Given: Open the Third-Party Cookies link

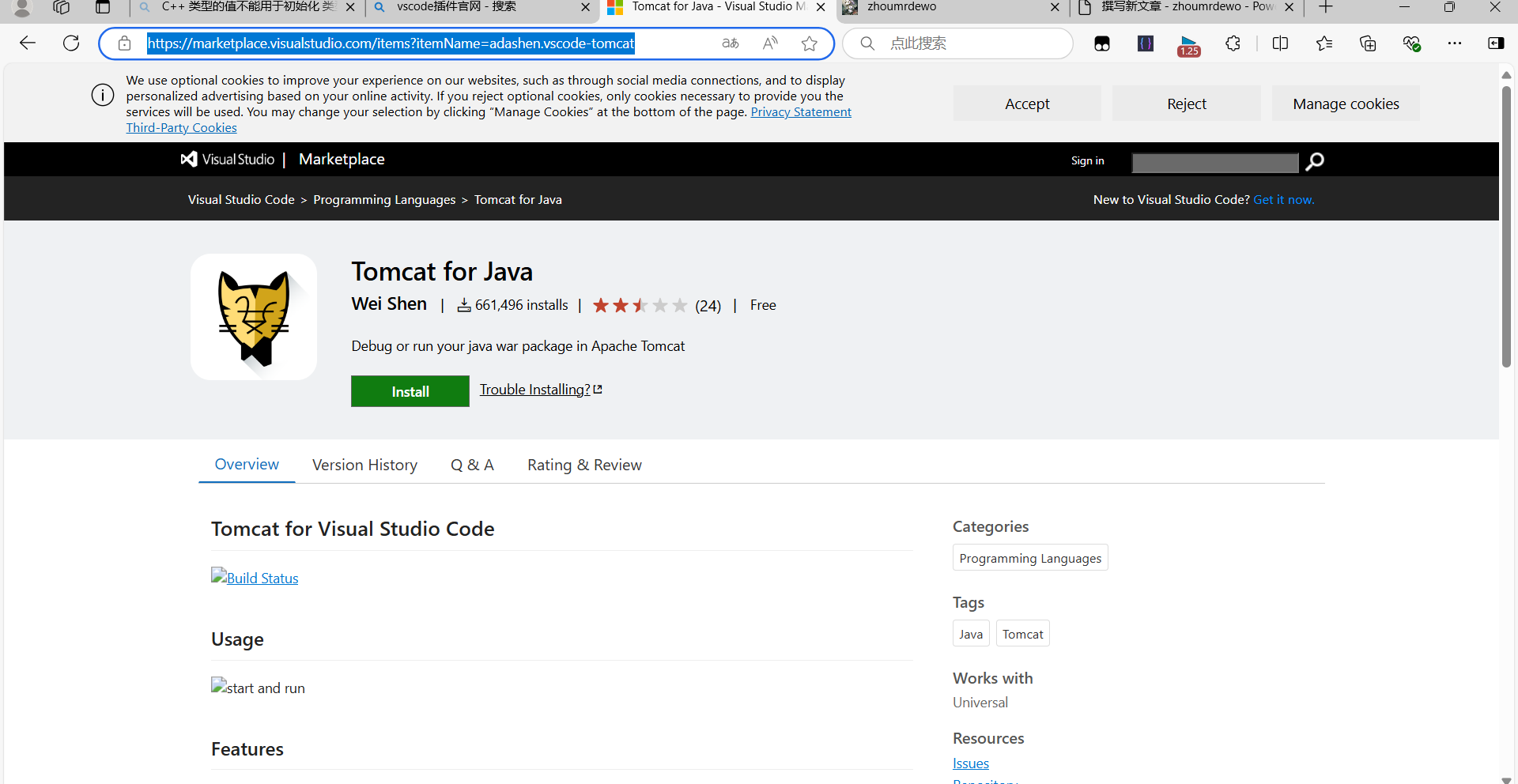Looking at the screenshot, I should [x=181, y=128].
